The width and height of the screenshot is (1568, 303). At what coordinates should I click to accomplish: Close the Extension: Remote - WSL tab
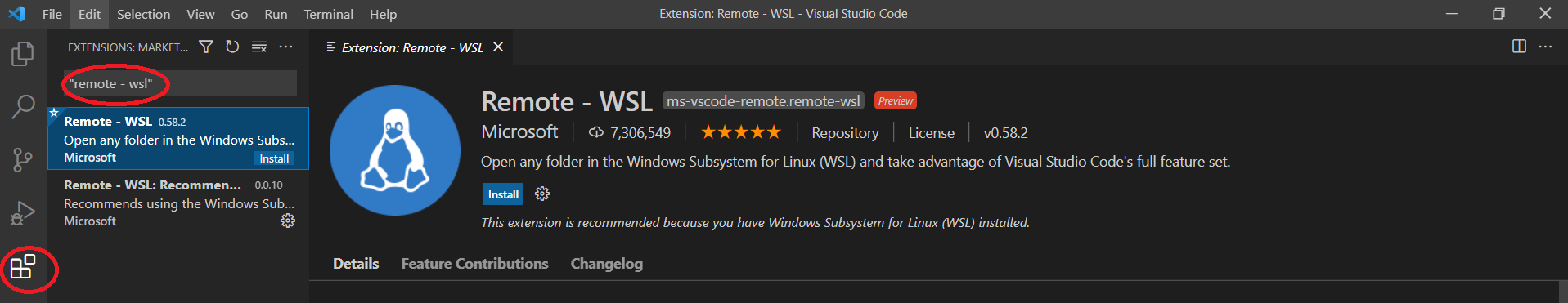pyautogui.click(x=497, y=47)
